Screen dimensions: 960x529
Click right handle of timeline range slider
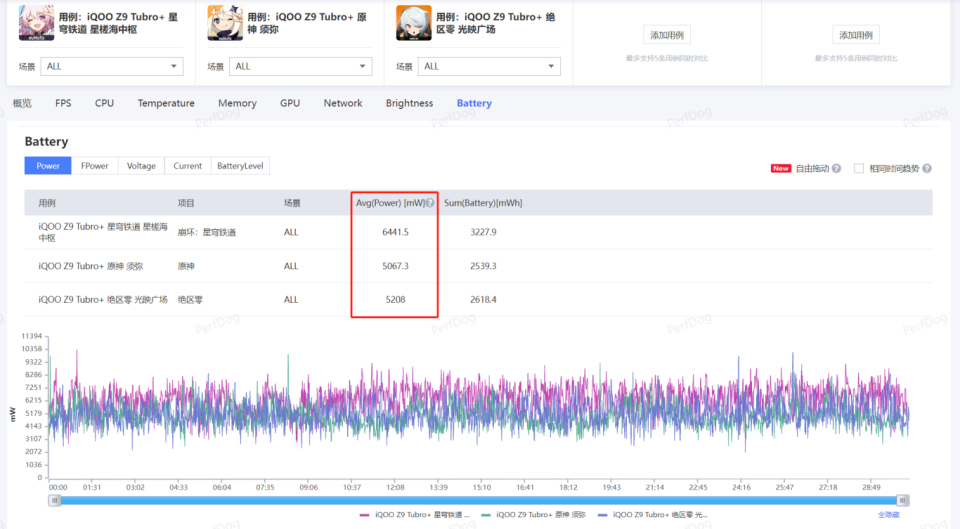click(x=902, y=500)
